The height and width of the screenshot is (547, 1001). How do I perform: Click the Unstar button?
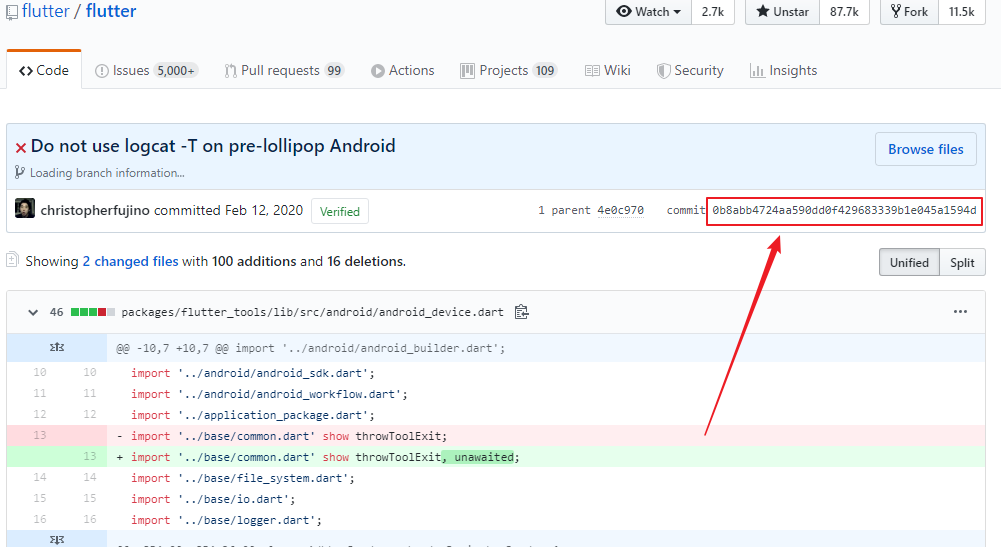click(783, 12)
